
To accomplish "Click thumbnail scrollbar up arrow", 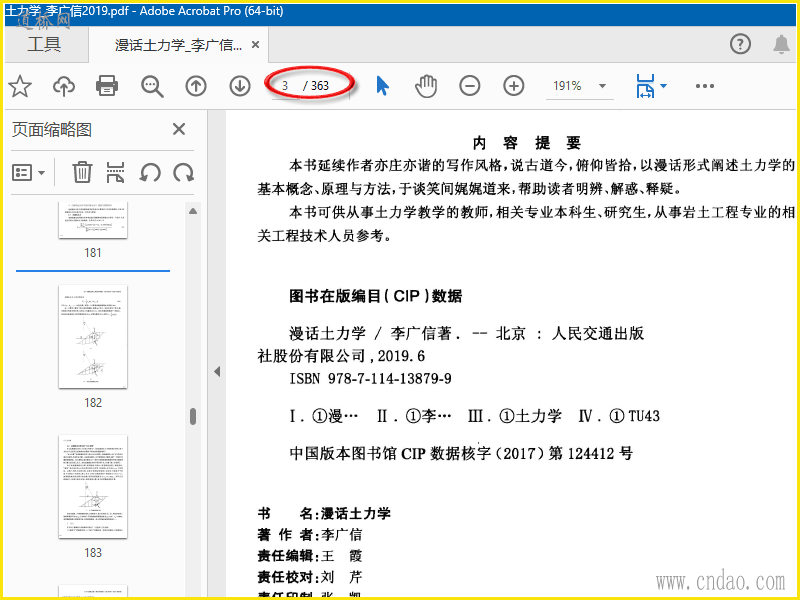I will click(193, 211).
